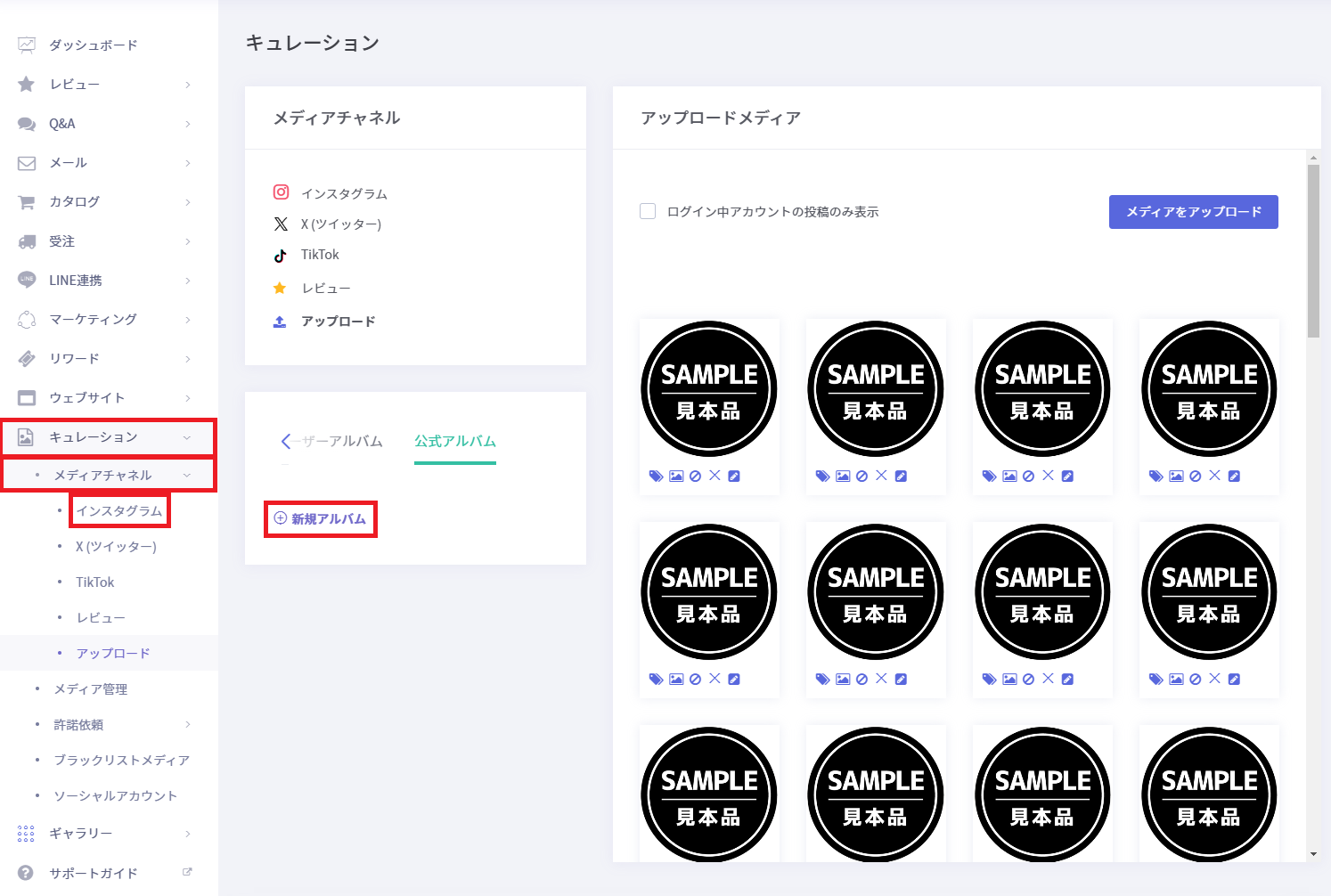Expand the LINE連携 sidebar section arrow

point(188,281)
